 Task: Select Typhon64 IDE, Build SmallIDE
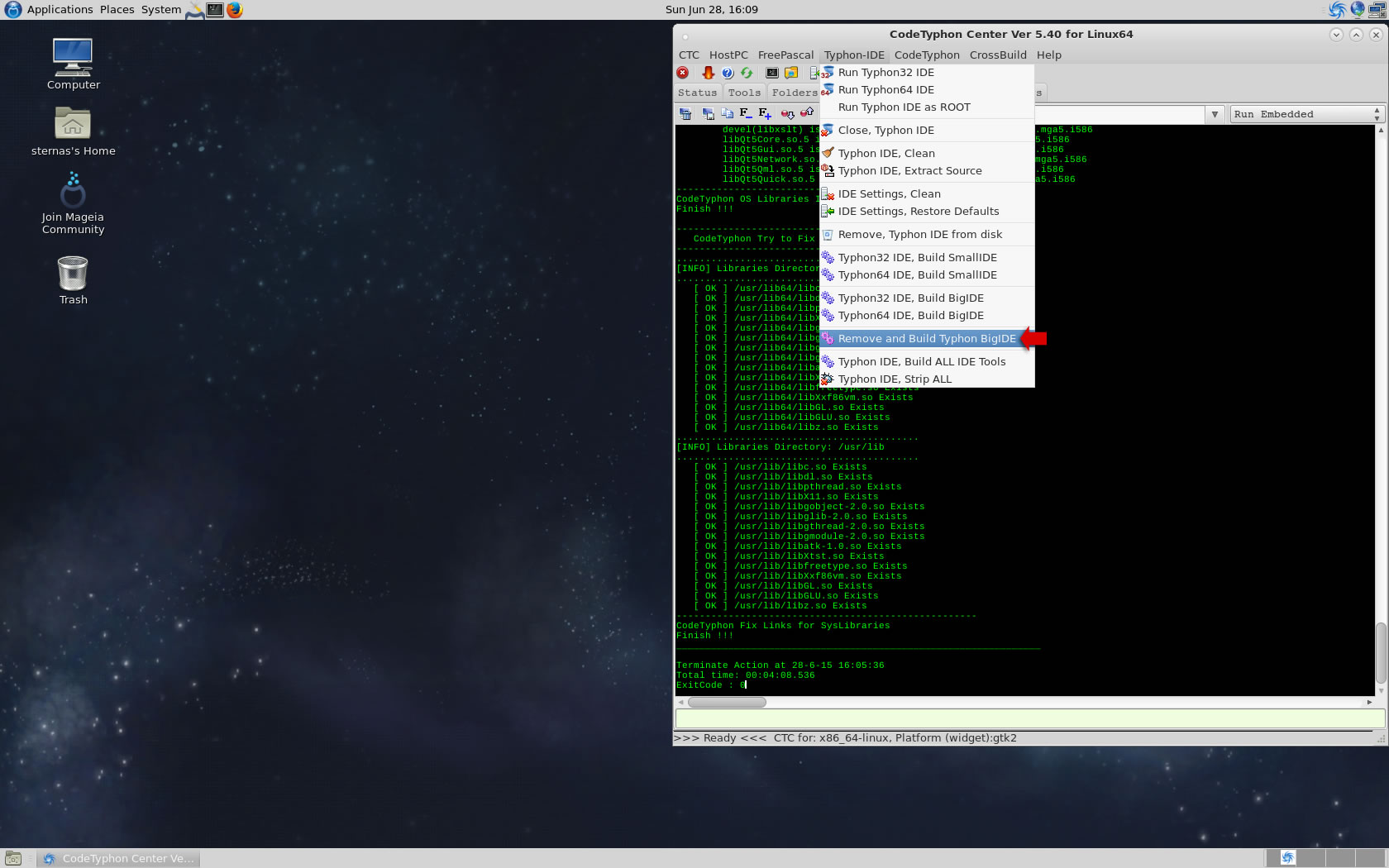pyautogui.click(x=927, y=274)
